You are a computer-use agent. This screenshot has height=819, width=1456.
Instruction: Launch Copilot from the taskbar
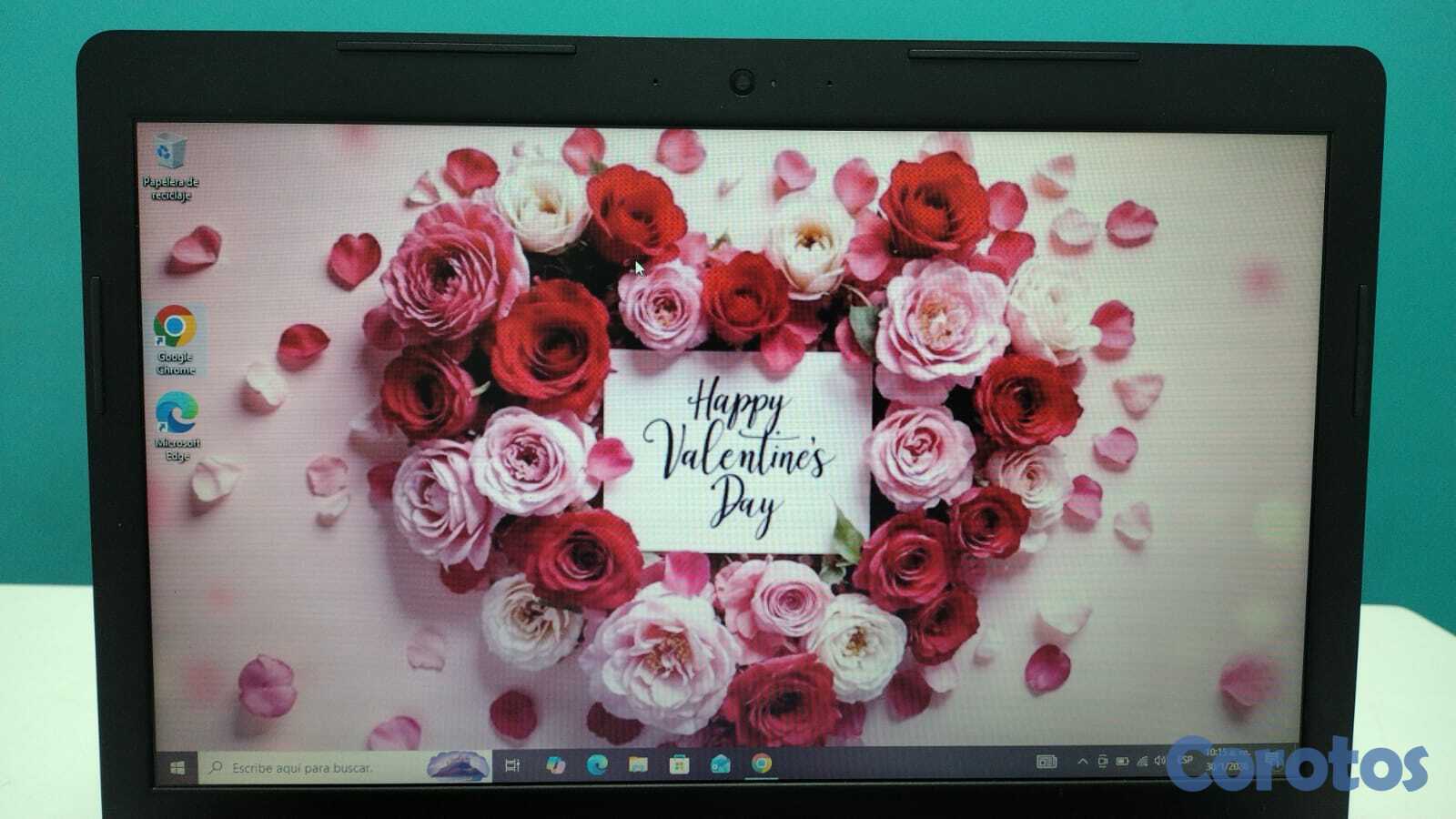[x=555, y=765]
